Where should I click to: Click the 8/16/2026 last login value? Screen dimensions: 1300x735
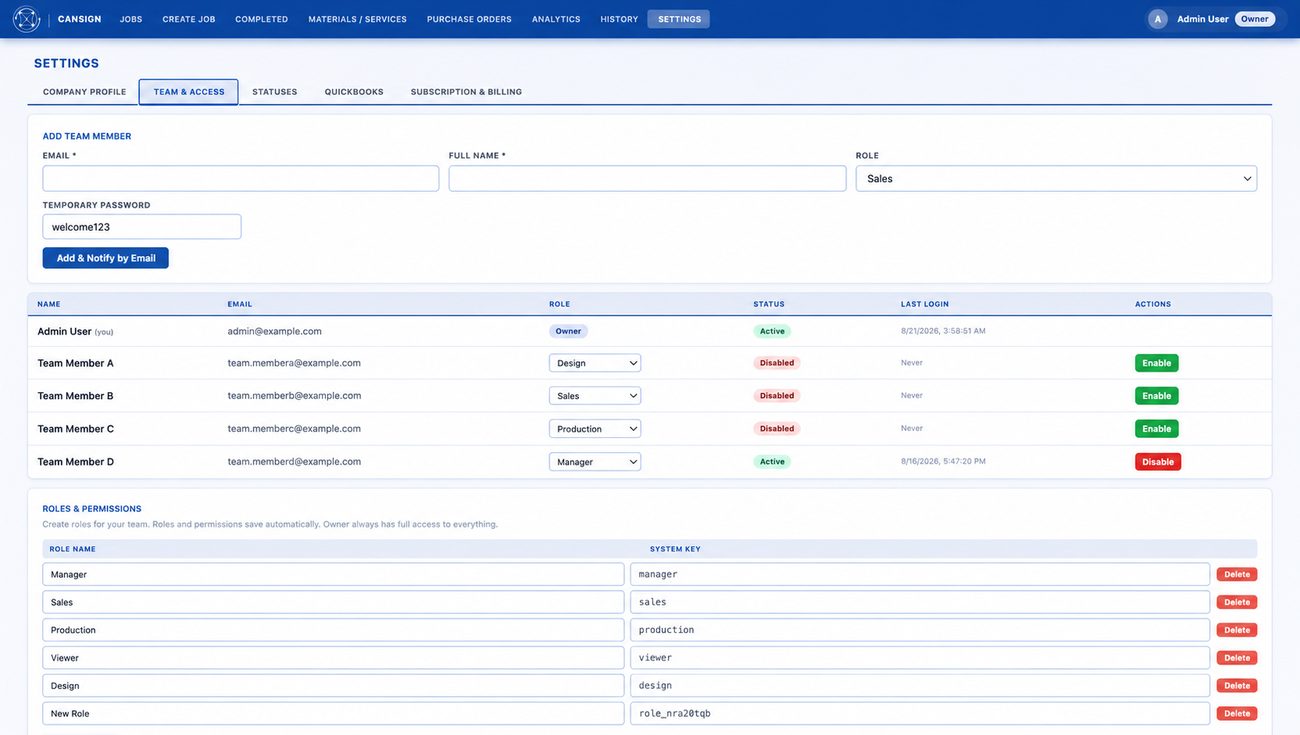point(943,462)
